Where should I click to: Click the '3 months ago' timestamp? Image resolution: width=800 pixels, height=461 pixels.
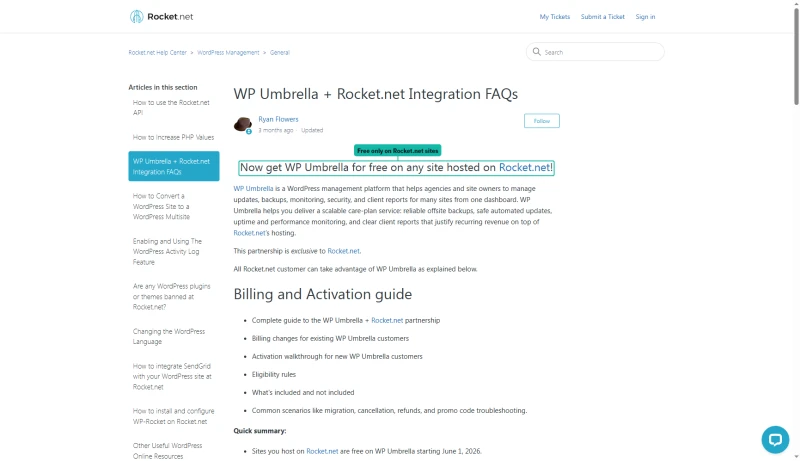point(276,131)
